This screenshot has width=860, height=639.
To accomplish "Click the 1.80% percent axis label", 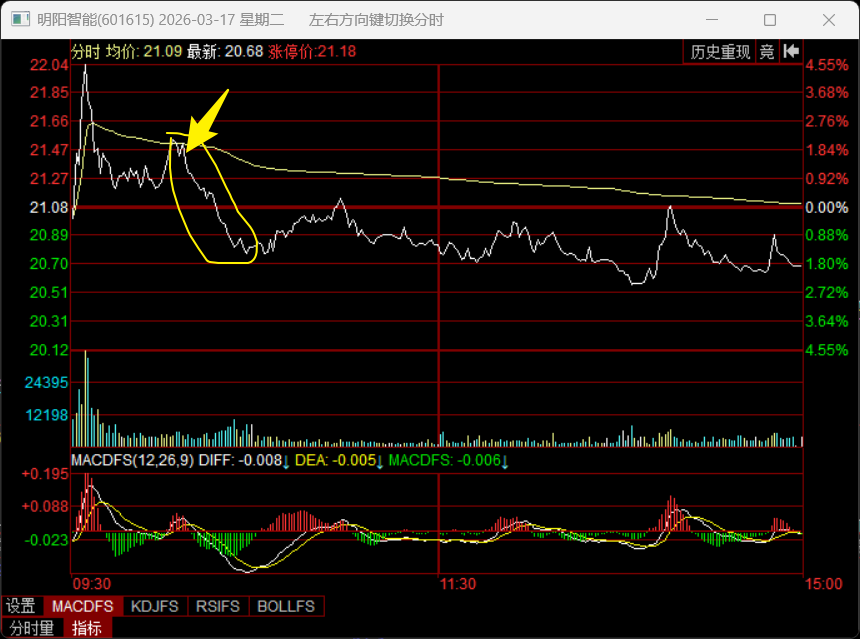I will (x=827, y=264).
